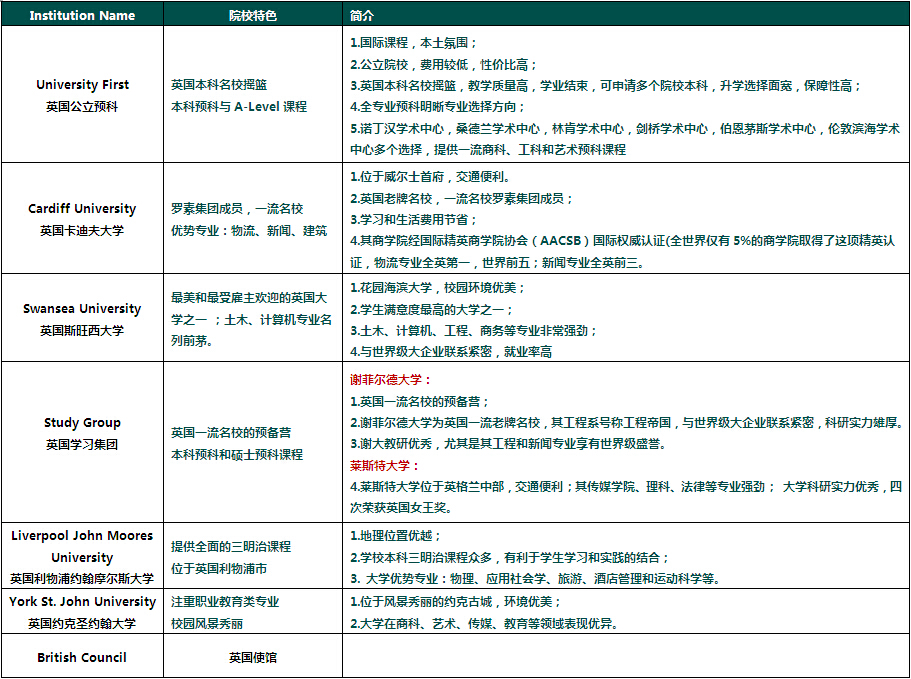Select the line starting '5.诺丁汉学术中心'

click(x=625, y=139)
